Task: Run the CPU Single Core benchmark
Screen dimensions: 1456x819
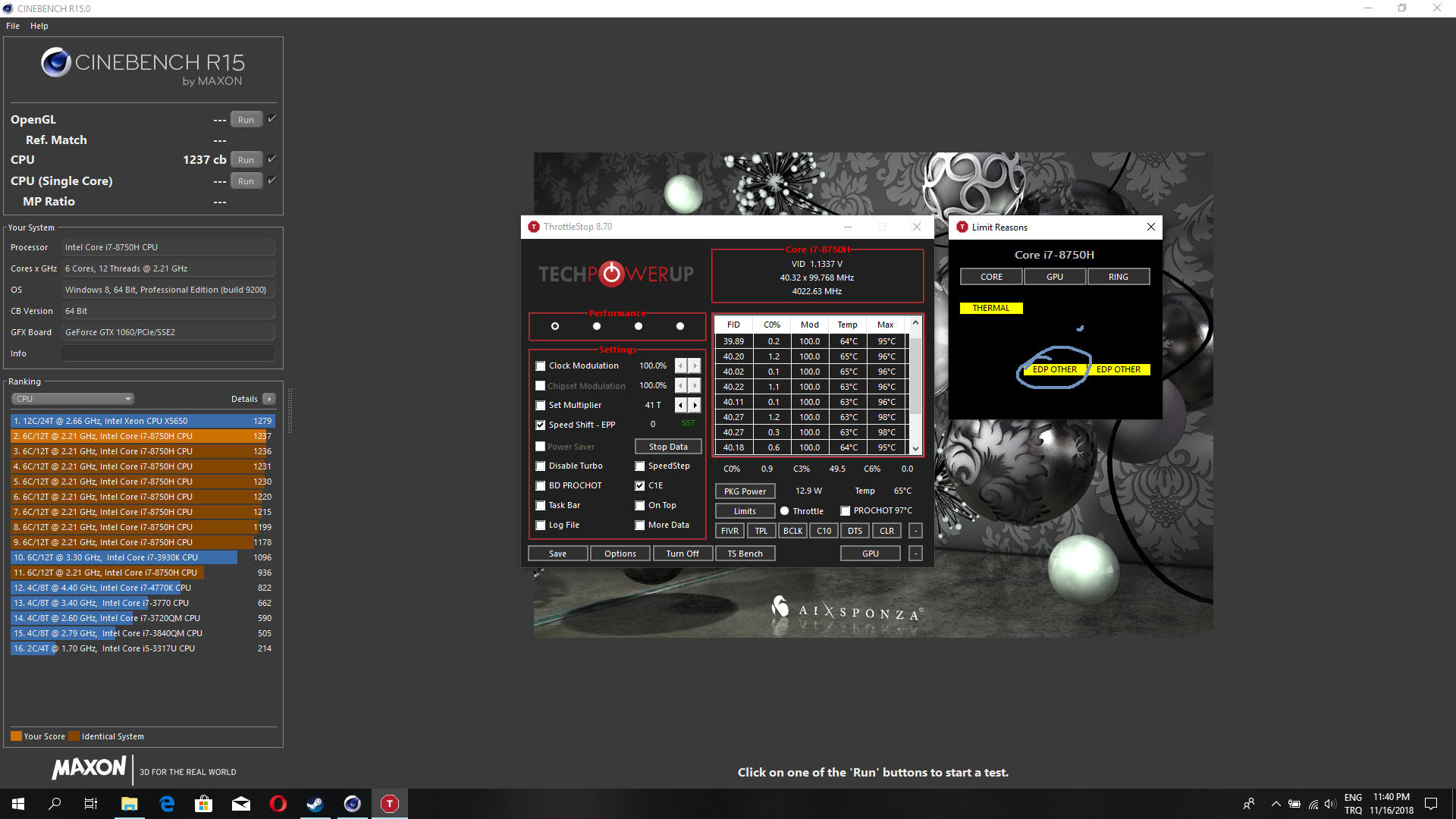Action: (x=246, y=181)
